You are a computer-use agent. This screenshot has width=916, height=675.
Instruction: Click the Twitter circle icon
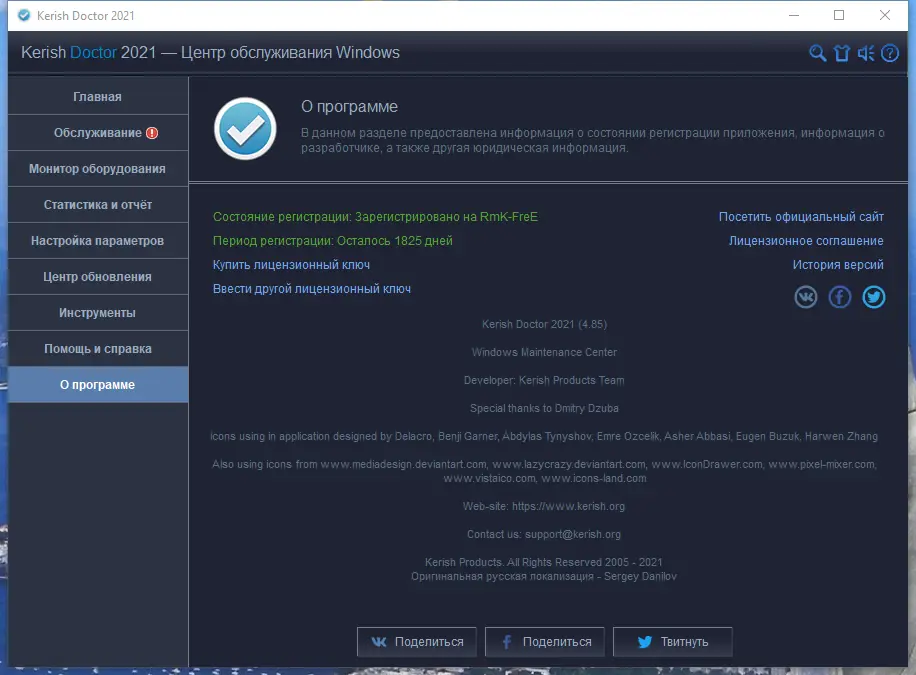874,296
